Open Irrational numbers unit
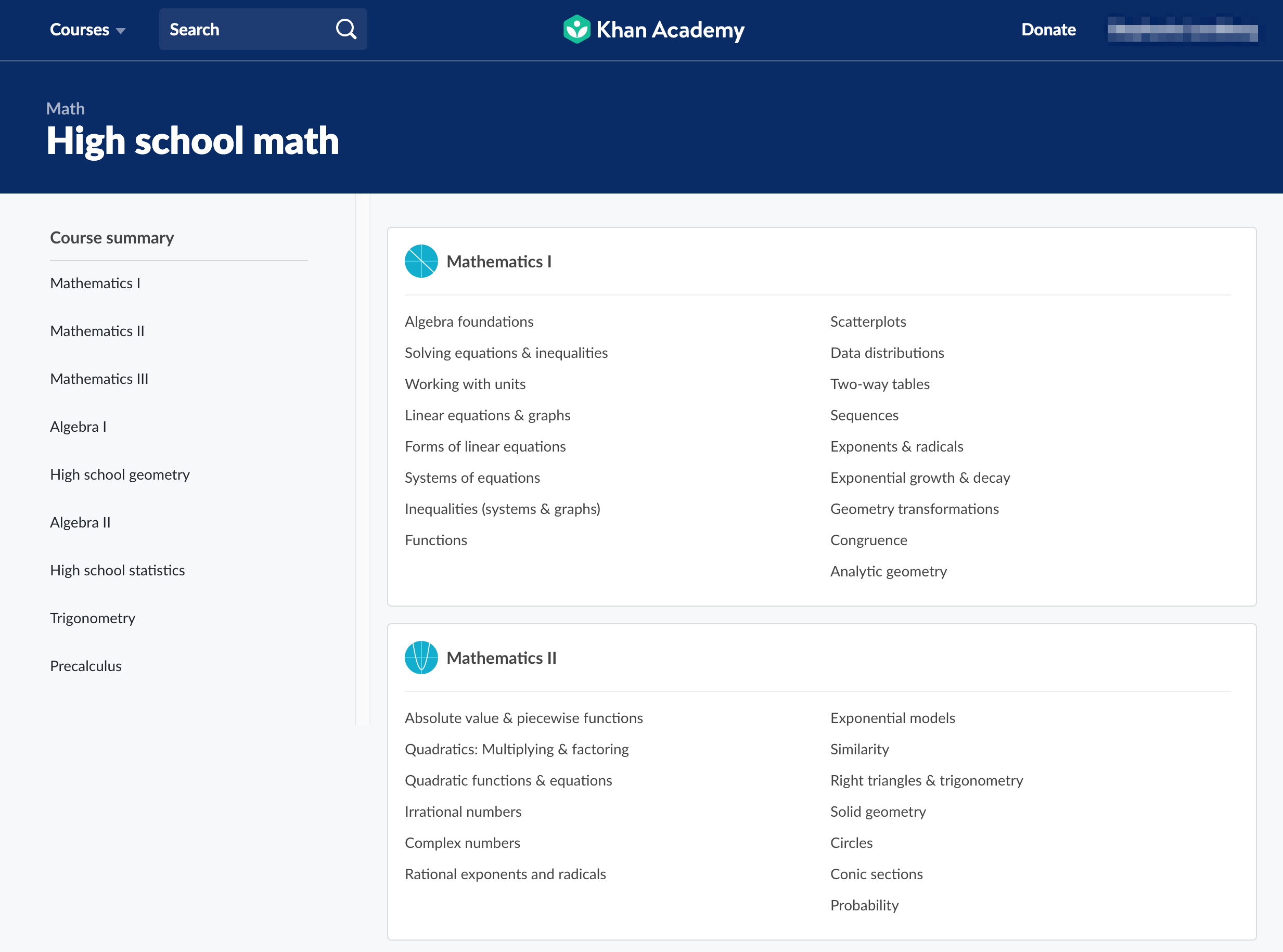 [463, 812]
